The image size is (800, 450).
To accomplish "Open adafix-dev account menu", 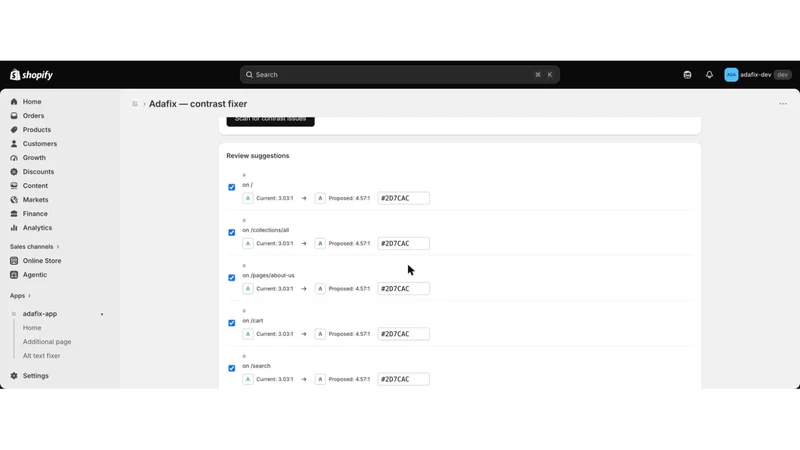I will (758, 75).
